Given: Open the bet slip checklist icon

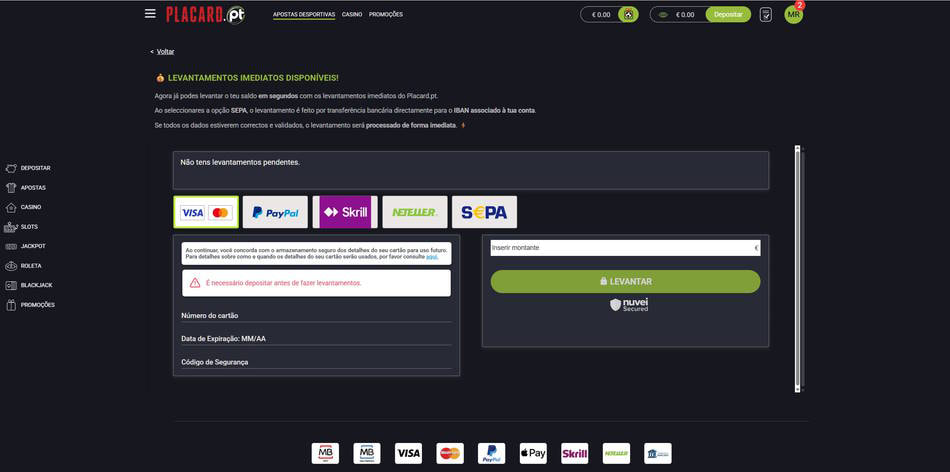Looking at the screenshot, I should click(x=766, y=15).
